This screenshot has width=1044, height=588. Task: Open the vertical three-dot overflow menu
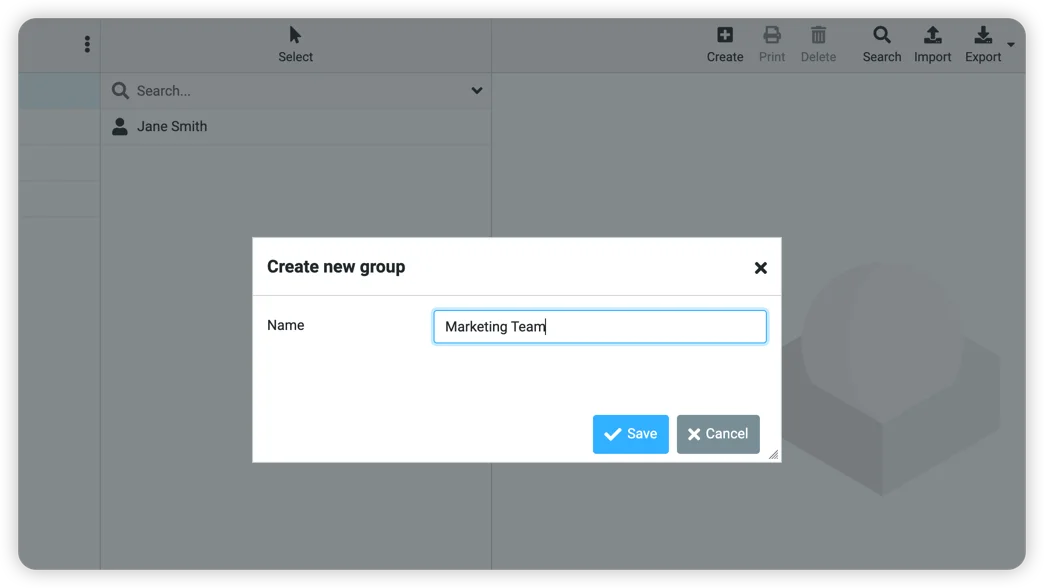pos(87,43)
